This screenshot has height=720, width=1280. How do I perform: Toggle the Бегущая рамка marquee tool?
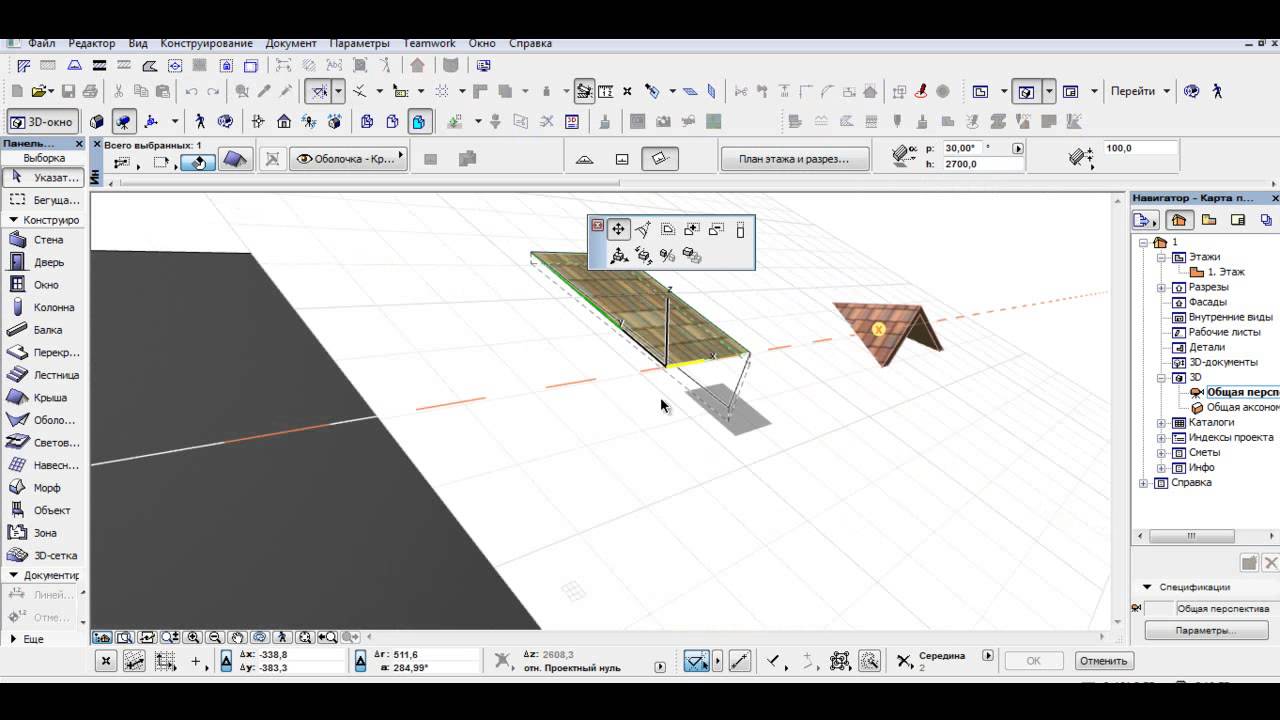(x=45, y=200)
